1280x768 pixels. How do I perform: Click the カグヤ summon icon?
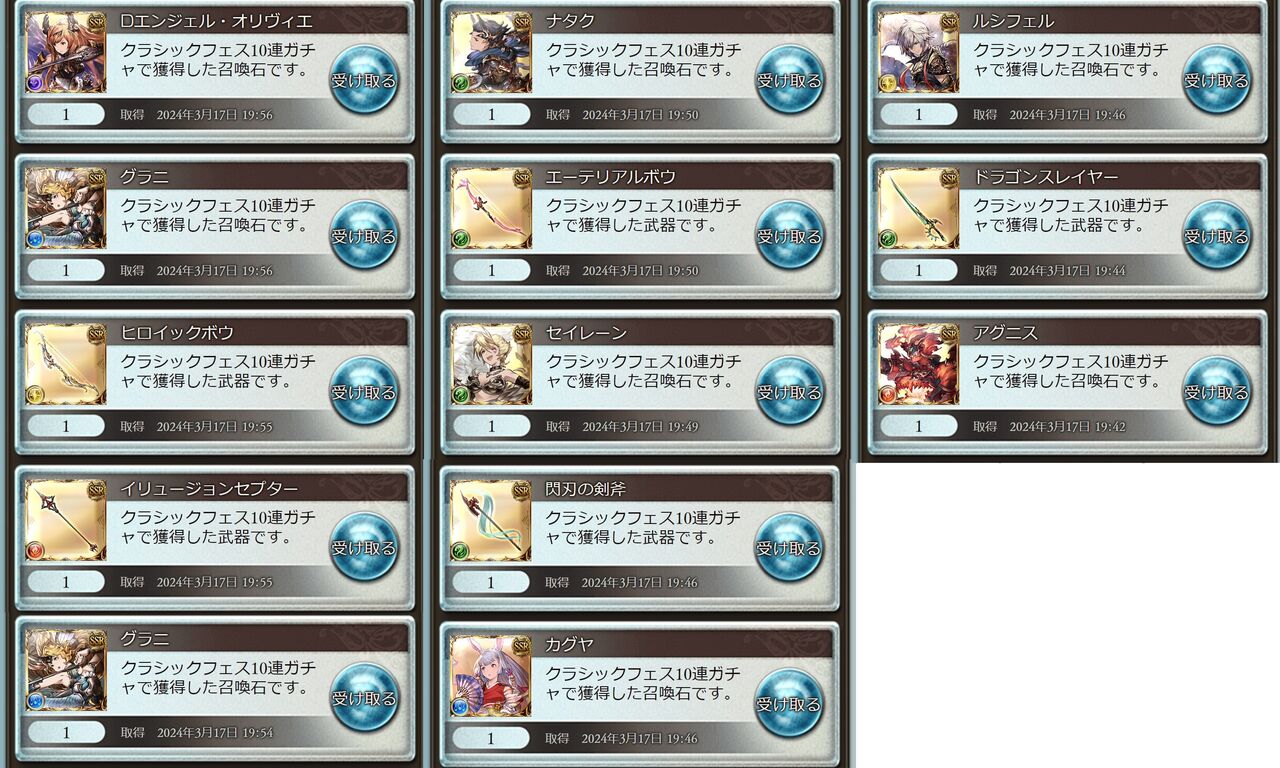[491, 676]
